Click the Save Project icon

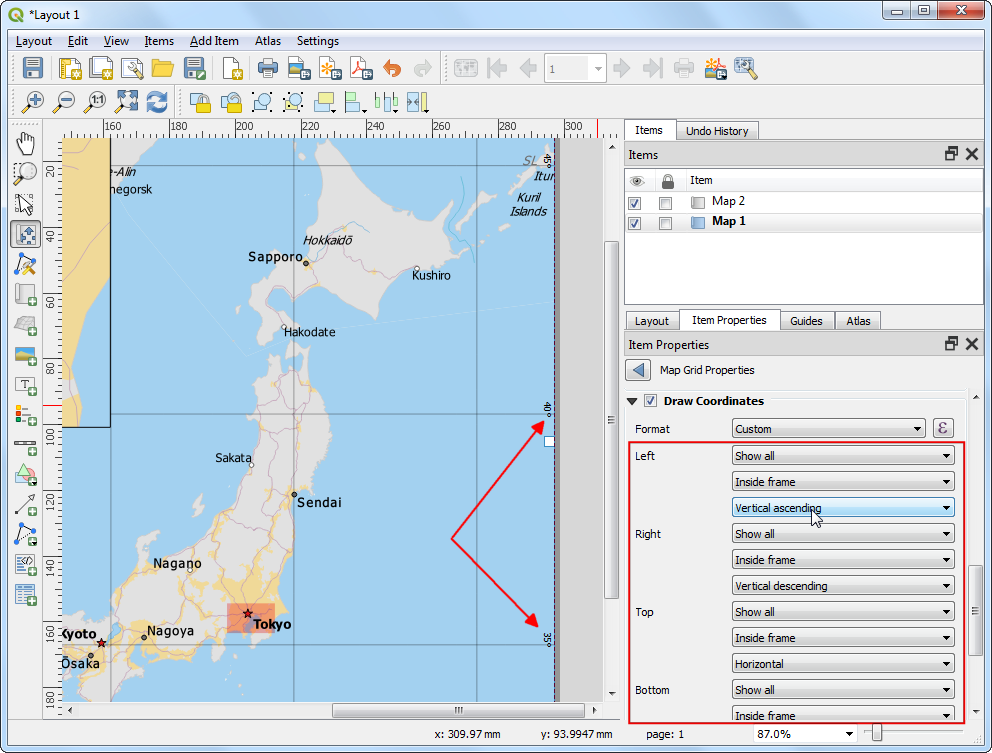pos(33,69)
